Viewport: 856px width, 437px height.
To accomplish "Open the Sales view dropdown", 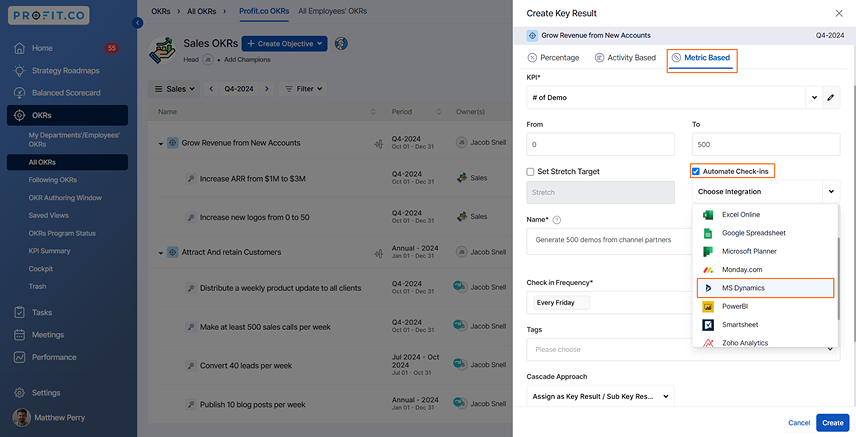I will [x=175, y=88].
